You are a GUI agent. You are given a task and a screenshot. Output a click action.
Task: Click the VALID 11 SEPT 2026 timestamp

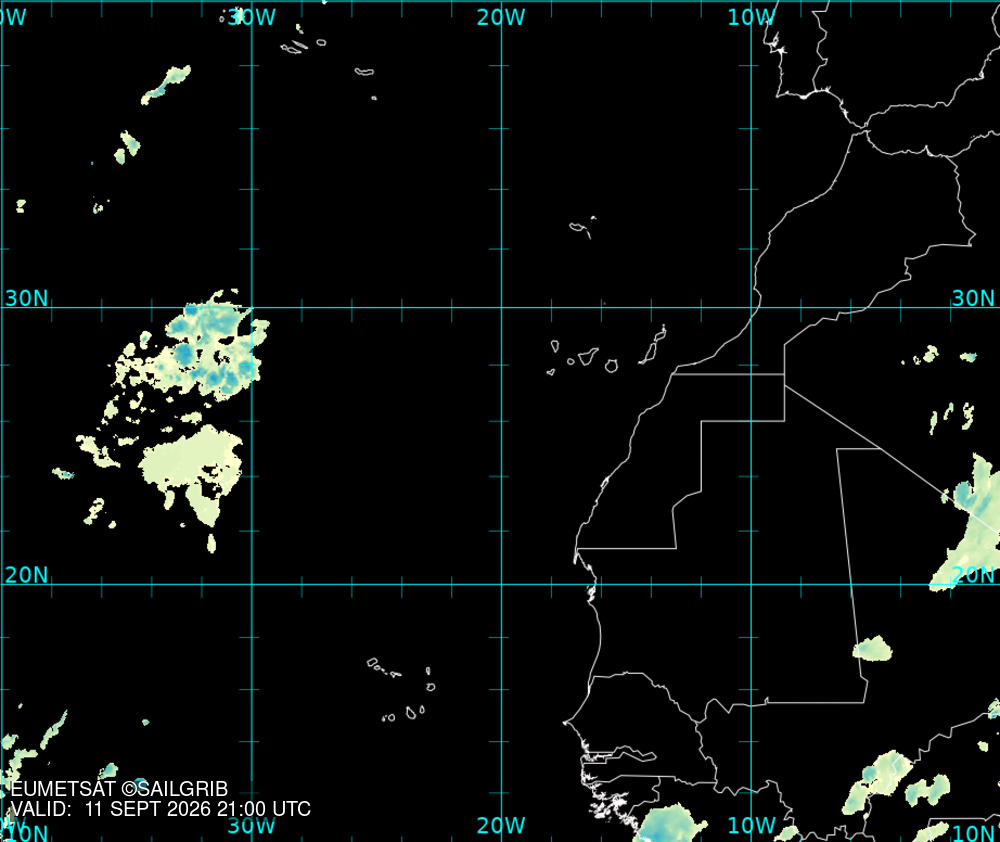[x=161, y=809]
